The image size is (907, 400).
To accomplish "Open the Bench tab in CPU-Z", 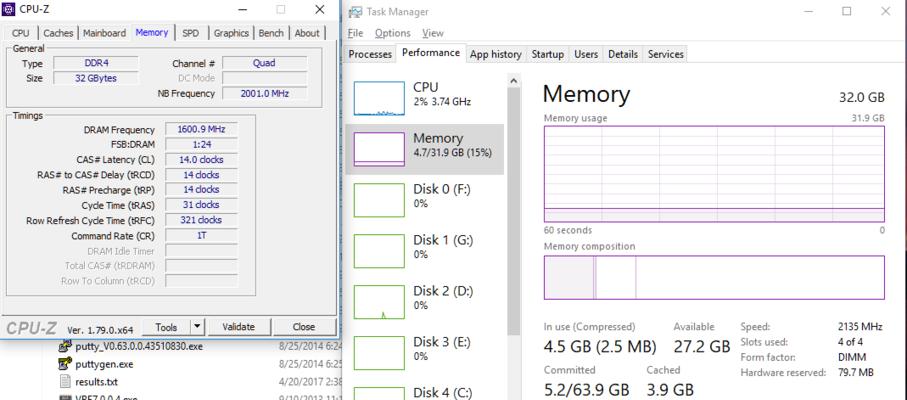I will coord(271,33).
